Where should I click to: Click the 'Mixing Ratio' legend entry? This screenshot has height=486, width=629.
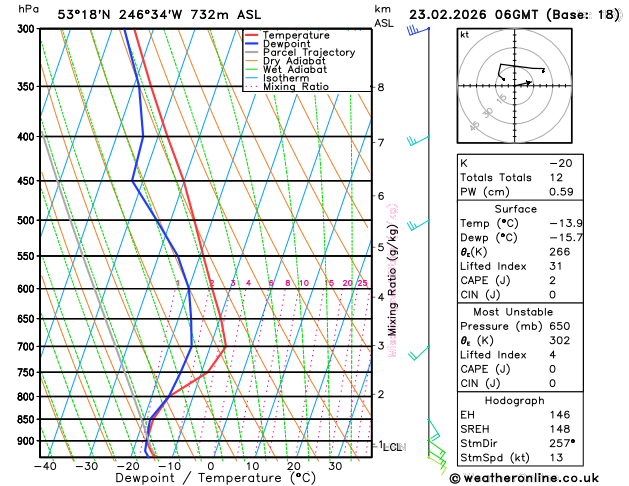[x=296, y=87]
